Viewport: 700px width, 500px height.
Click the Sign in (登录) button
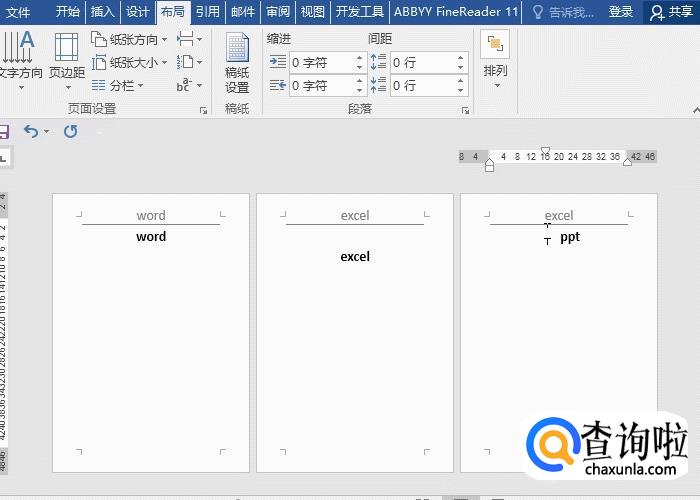pos(621,12)
